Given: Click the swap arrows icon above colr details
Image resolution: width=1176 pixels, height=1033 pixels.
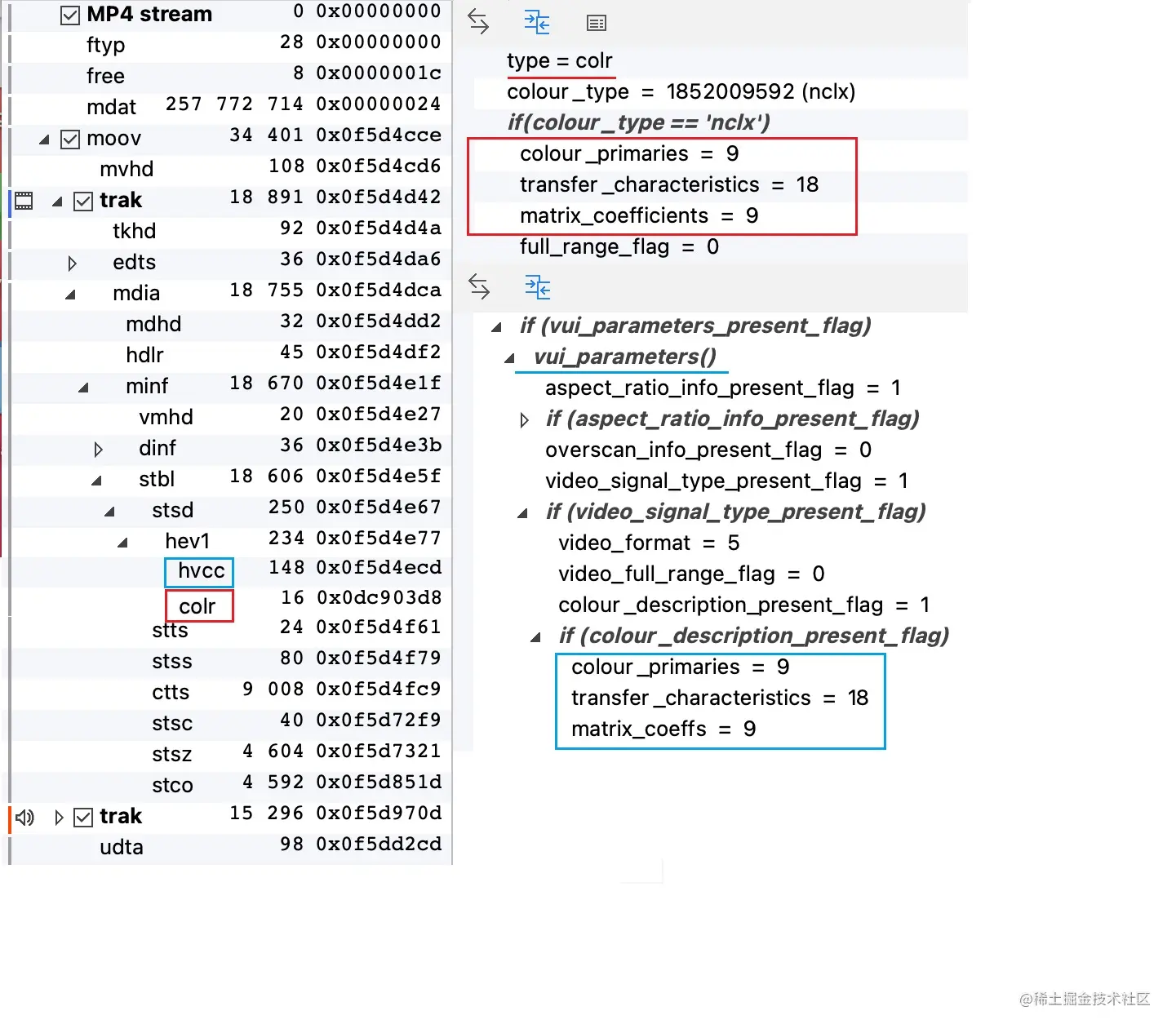Looking at the screenshot, I should tap(478, 22).
